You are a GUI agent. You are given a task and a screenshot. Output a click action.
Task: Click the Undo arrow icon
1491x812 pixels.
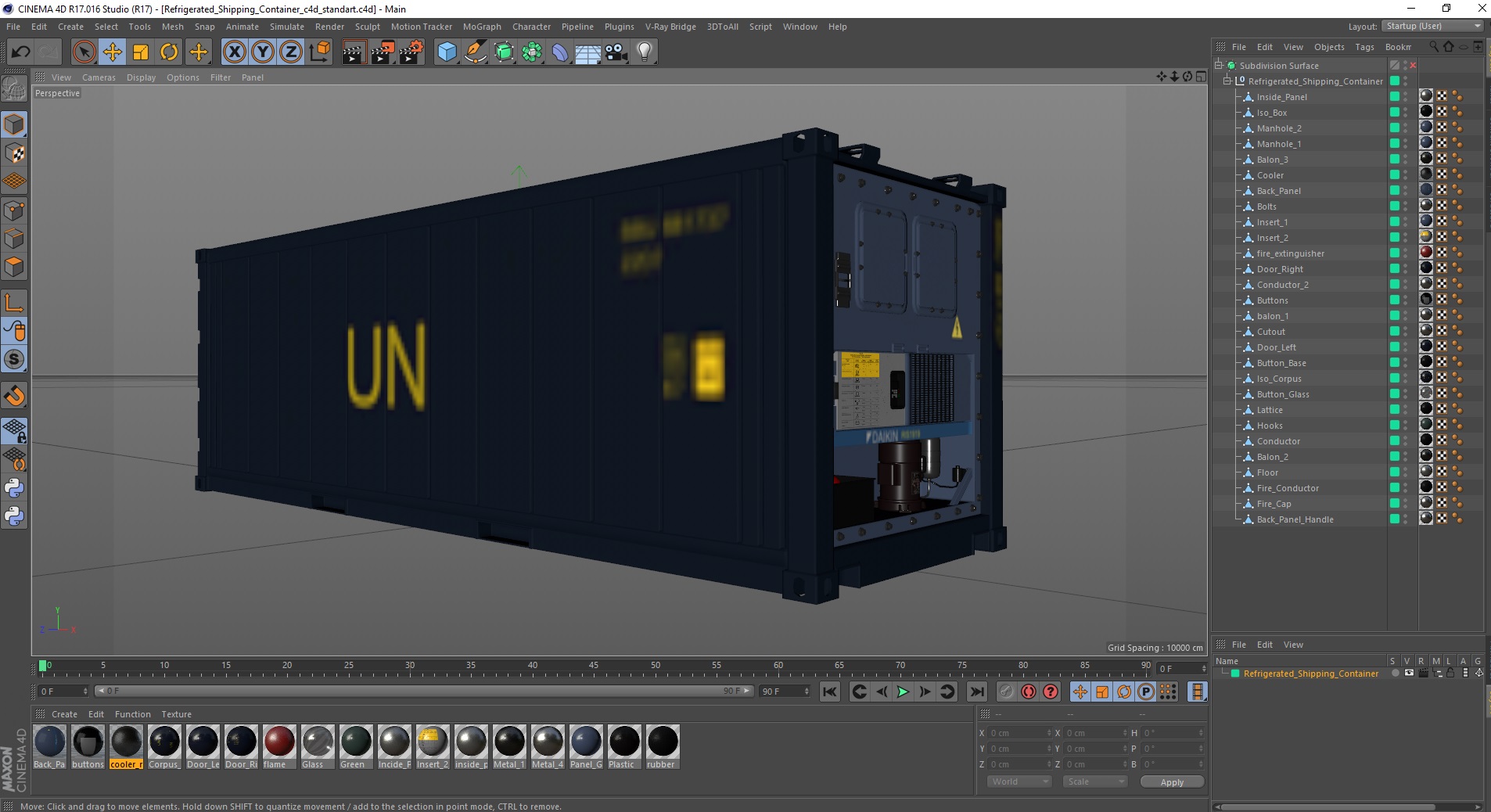pyautogui.click(x=20, y=52)
